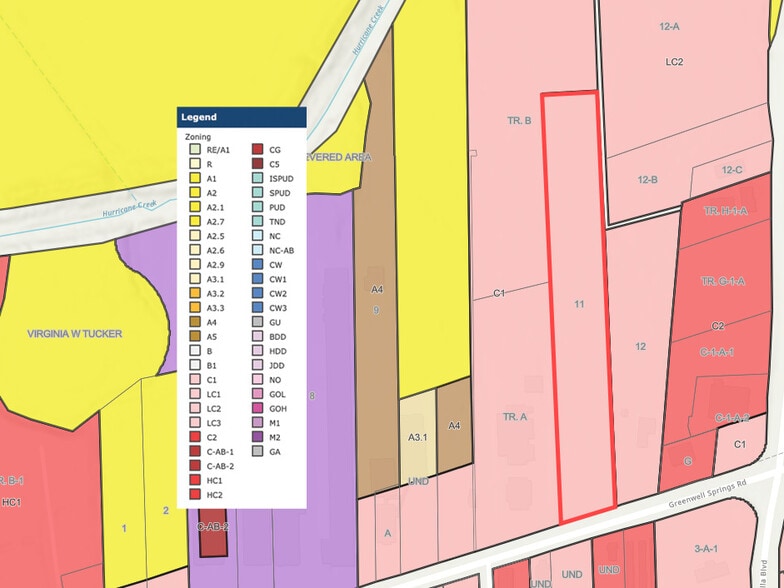Viewport: 784px width, 588px height.
Task: Click the Greenwell Springs Rd label
Action: point(707,494)
